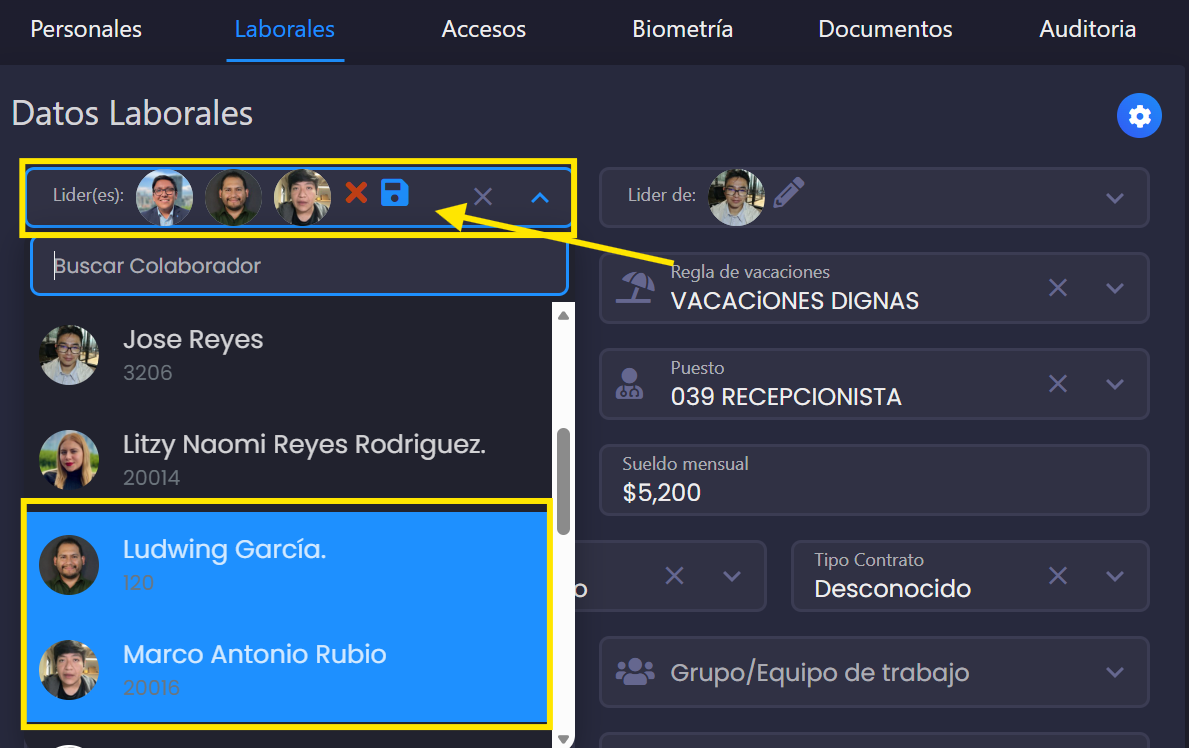Edit Lider de with the pencil icon
Screen dimensions: 1189x748
click(789, 193)
